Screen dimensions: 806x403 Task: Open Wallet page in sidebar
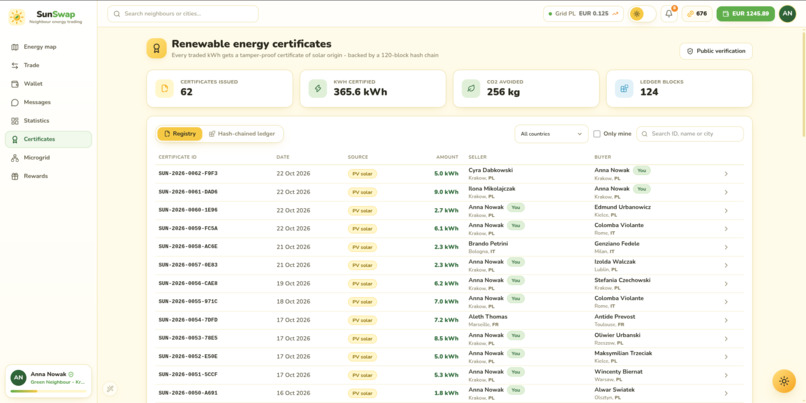[48, 84]
